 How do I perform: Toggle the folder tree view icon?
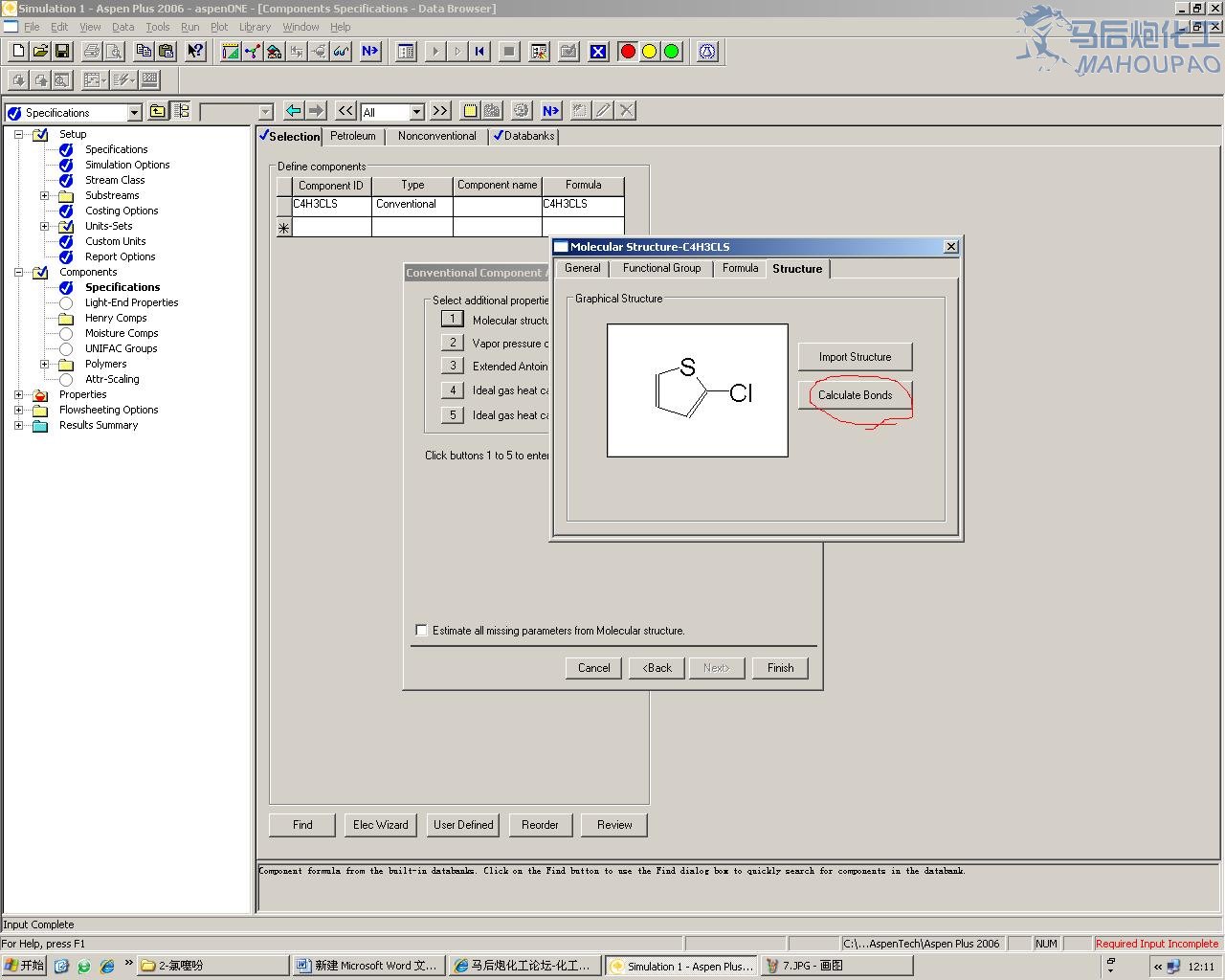pyautogui.click(x=181, y=111)
